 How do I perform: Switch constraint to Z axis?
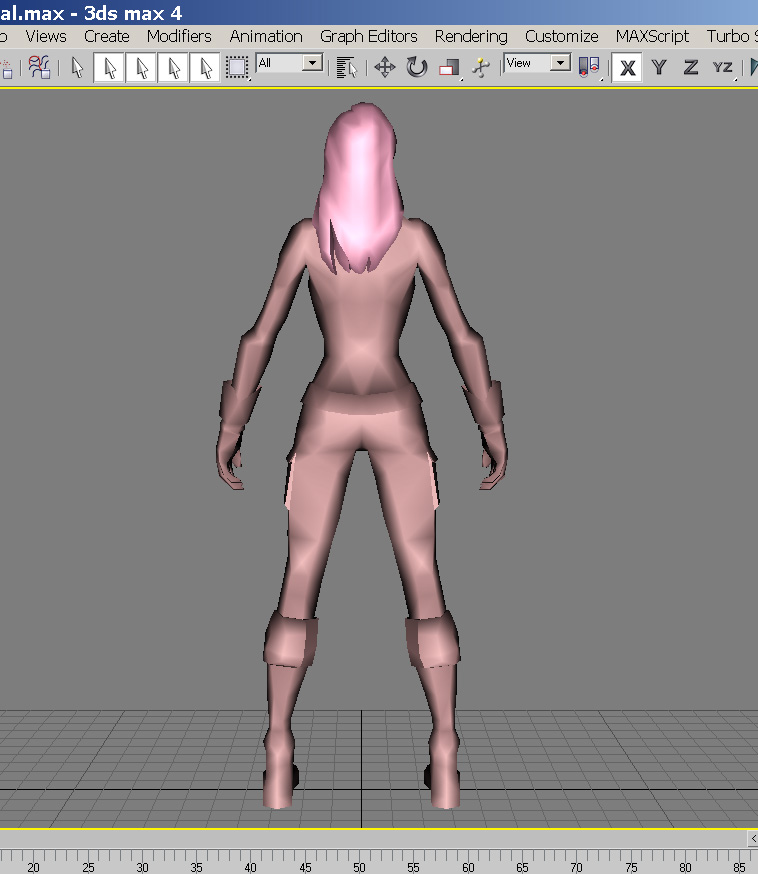[690, 68]
